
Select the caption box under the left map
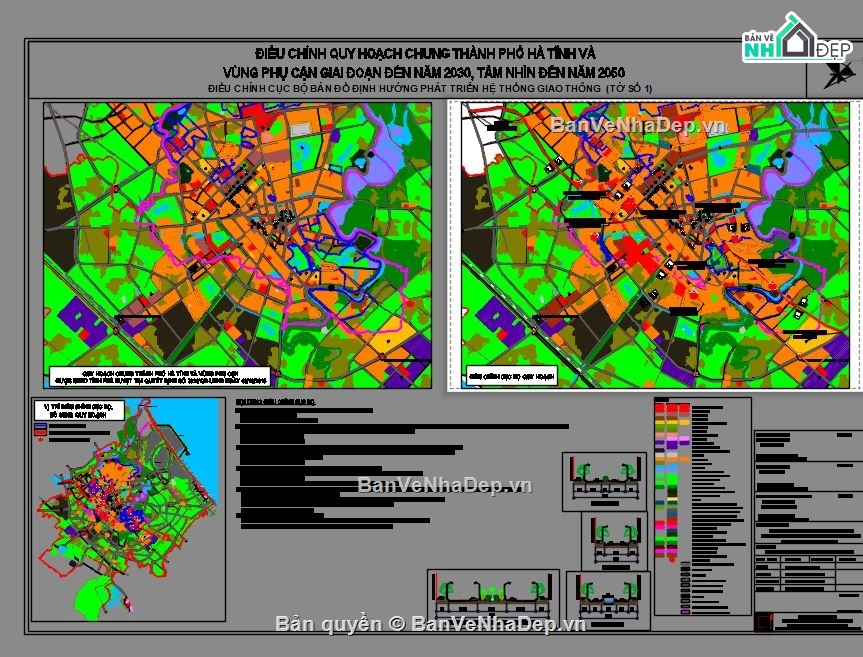click(x=160, y=378)
